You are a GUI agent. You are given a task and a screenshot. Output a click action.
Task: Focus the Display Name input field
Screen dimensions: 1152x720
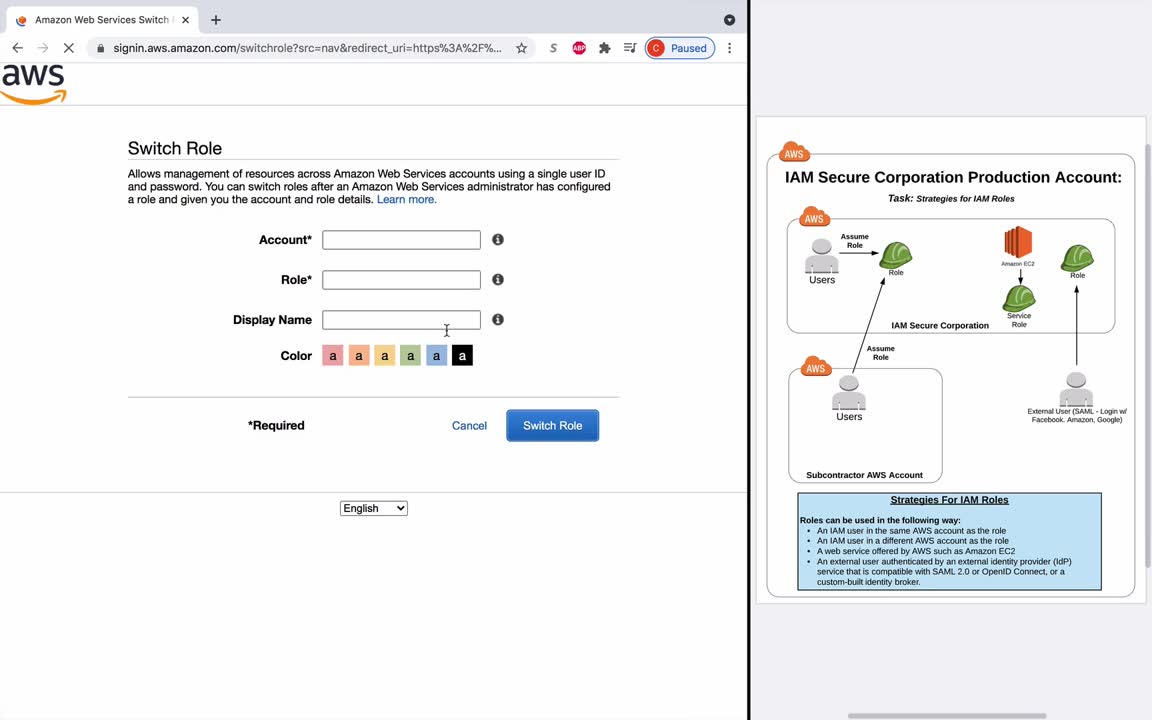pyautogui.click(x=401, y=320)
